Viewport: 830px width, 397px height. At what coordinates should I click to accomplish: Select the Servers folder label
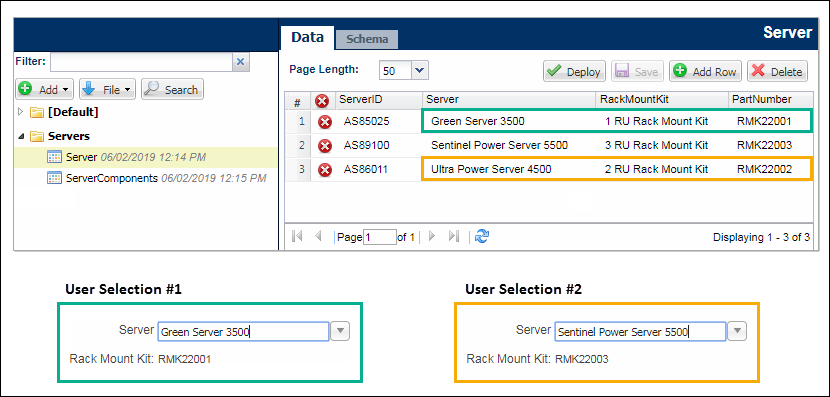tap(69, 136)
